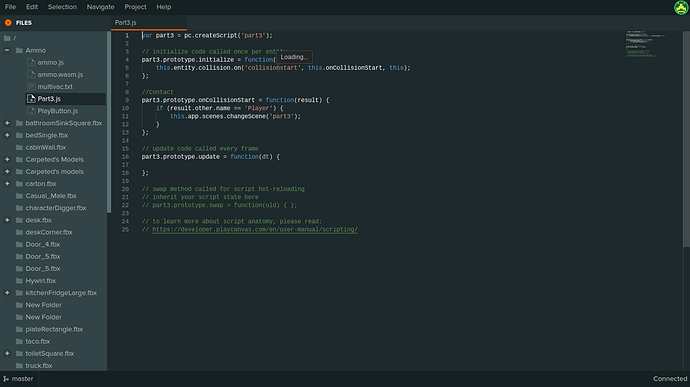Open ammo.js file icon
Image resolution: width=690 pixels, height=387 pixels.
click(31, 63)
